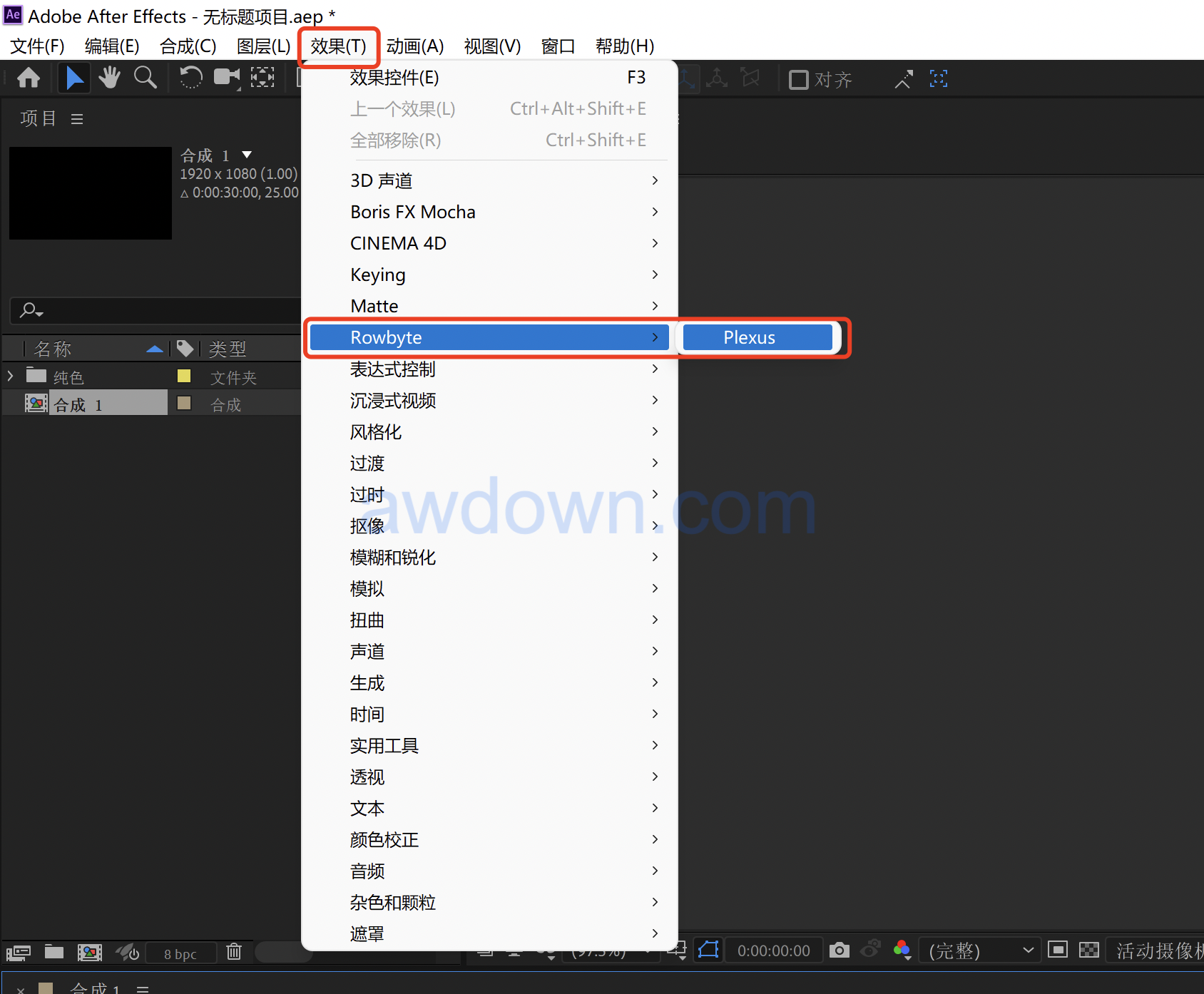This screenshot has width=1204, height=994.
Task: Select the Rotation tool
Action: 190,78
